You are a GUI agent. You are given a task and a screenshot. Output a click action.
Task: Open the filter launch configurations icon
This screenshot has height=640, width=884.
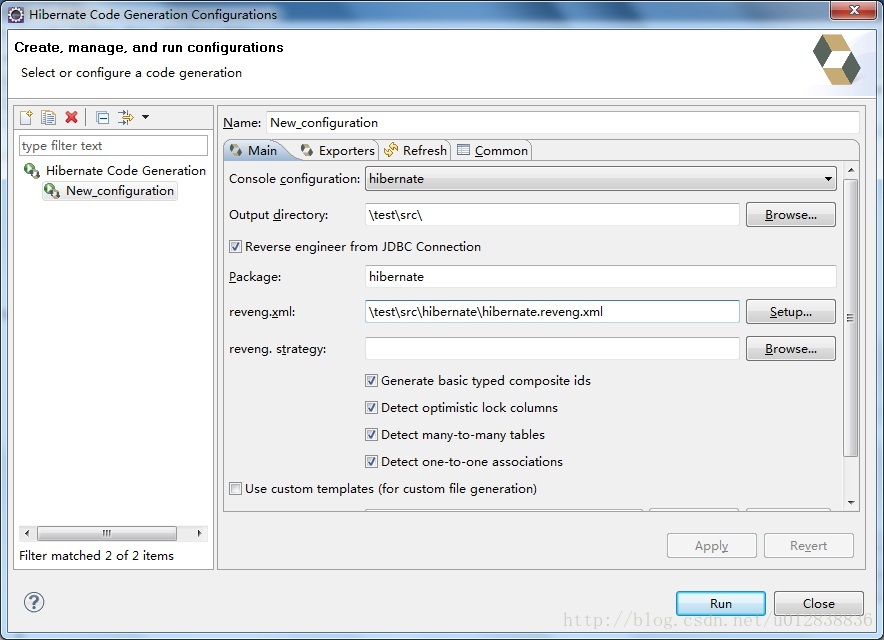click(x=126, y=117)
